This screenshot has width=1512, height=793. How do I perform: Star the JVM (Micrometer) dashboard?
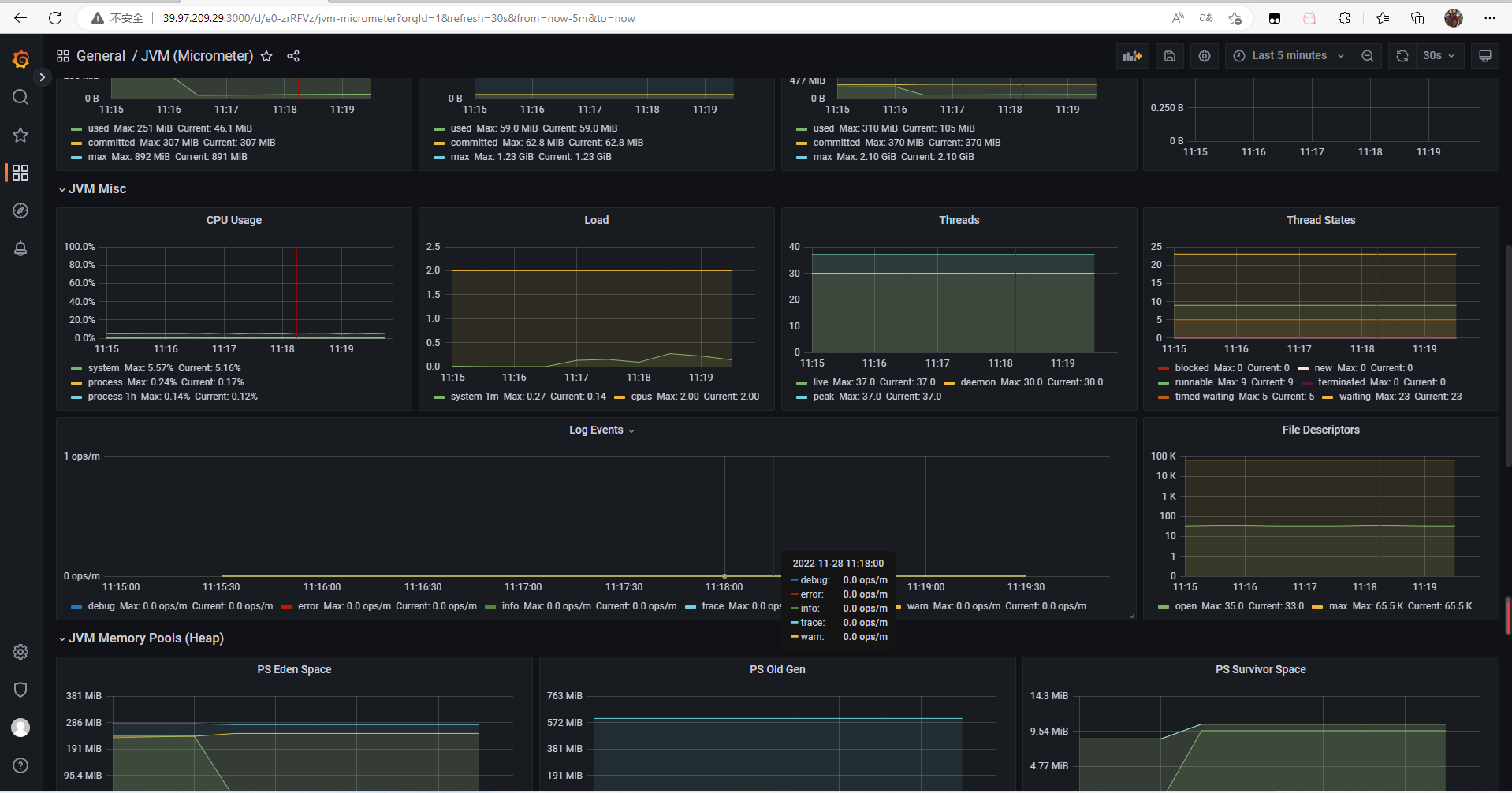click(x=266, y=56)
